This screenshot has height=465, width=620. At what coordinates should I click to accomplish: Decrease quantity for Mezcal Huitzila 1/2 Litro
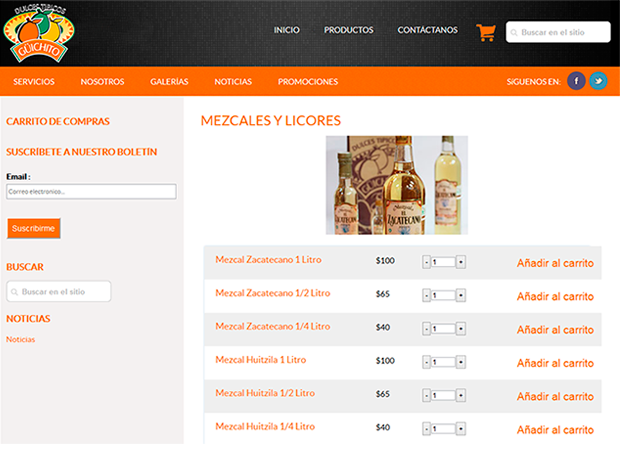(x=426, y=395)
